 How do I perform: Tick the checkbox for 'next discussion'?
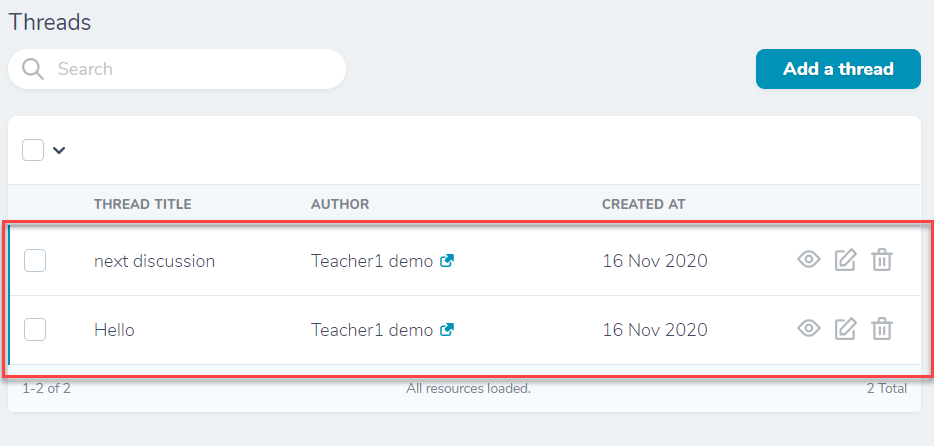pyautogui.click(x=35, y=261)
